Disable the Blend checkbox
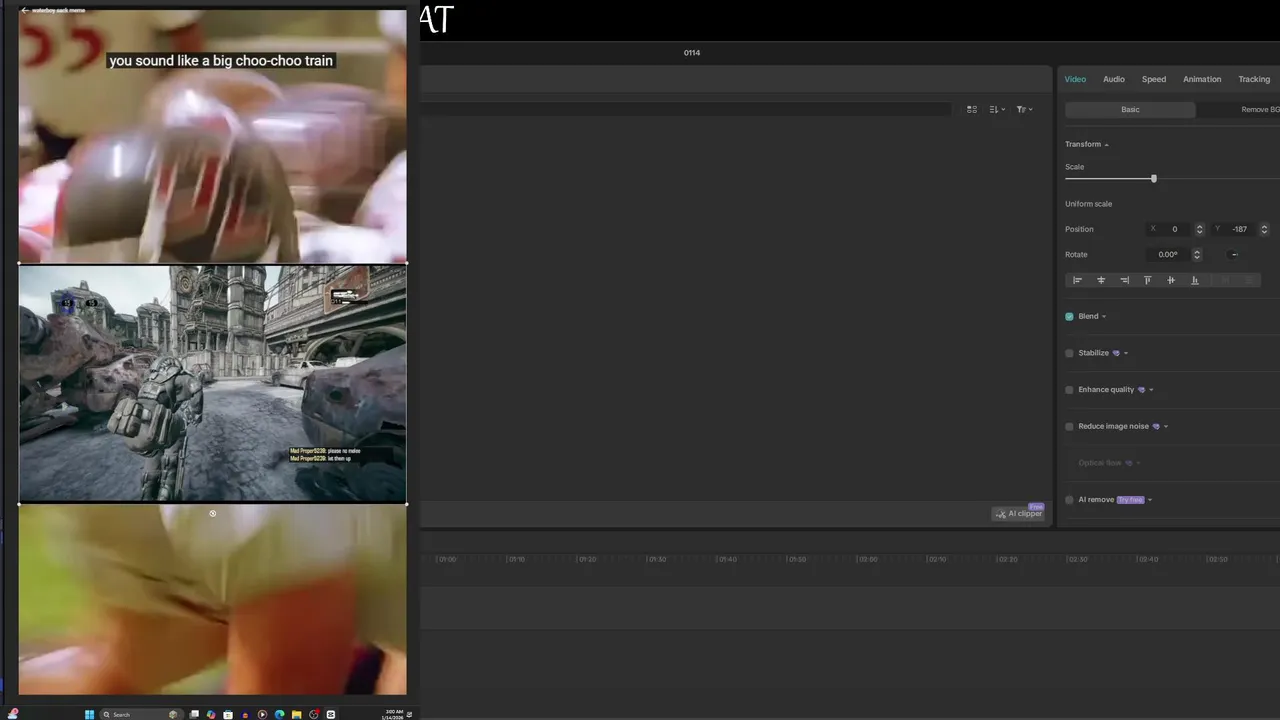Image resolution: width=1280 pixels, height=720 pixels. point(1069,316)
